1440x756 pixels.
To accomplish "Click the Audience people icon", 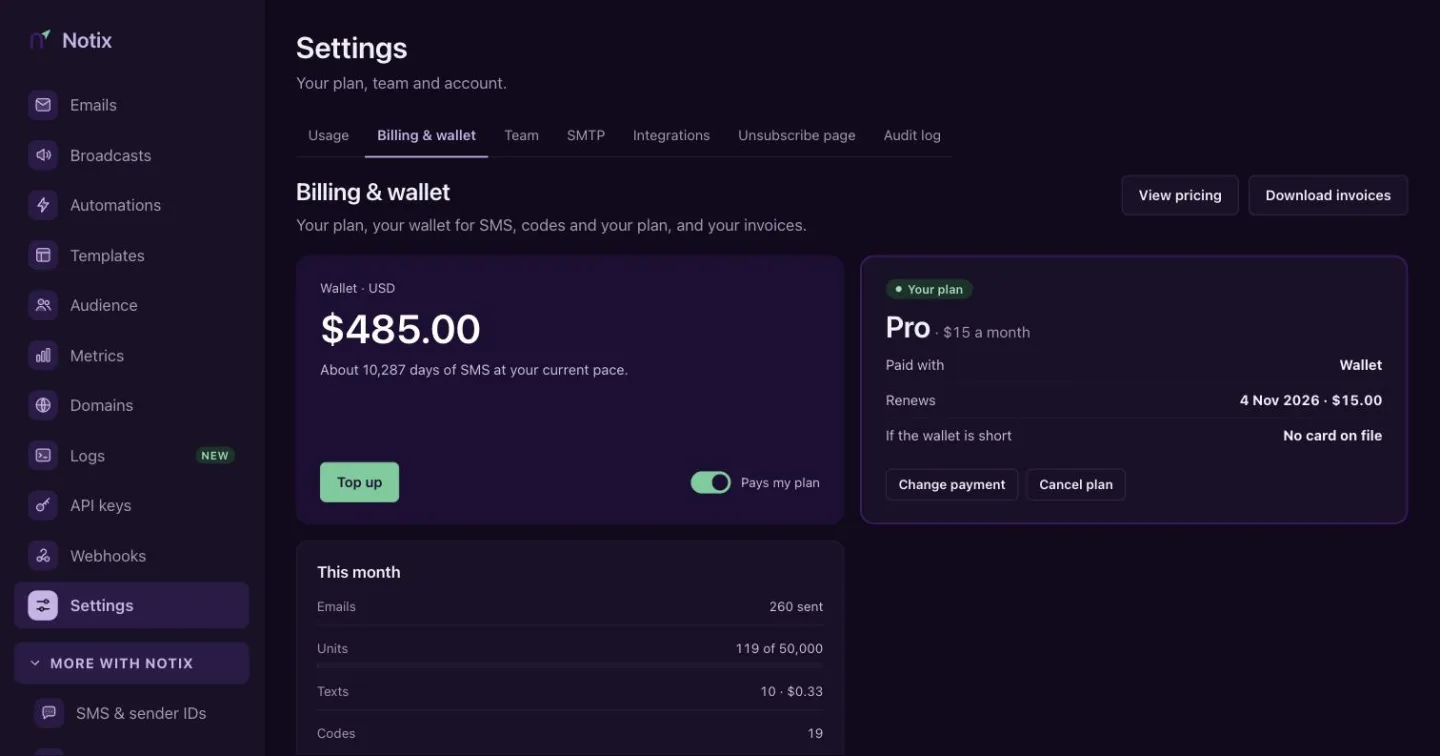I will coord(43,305).
